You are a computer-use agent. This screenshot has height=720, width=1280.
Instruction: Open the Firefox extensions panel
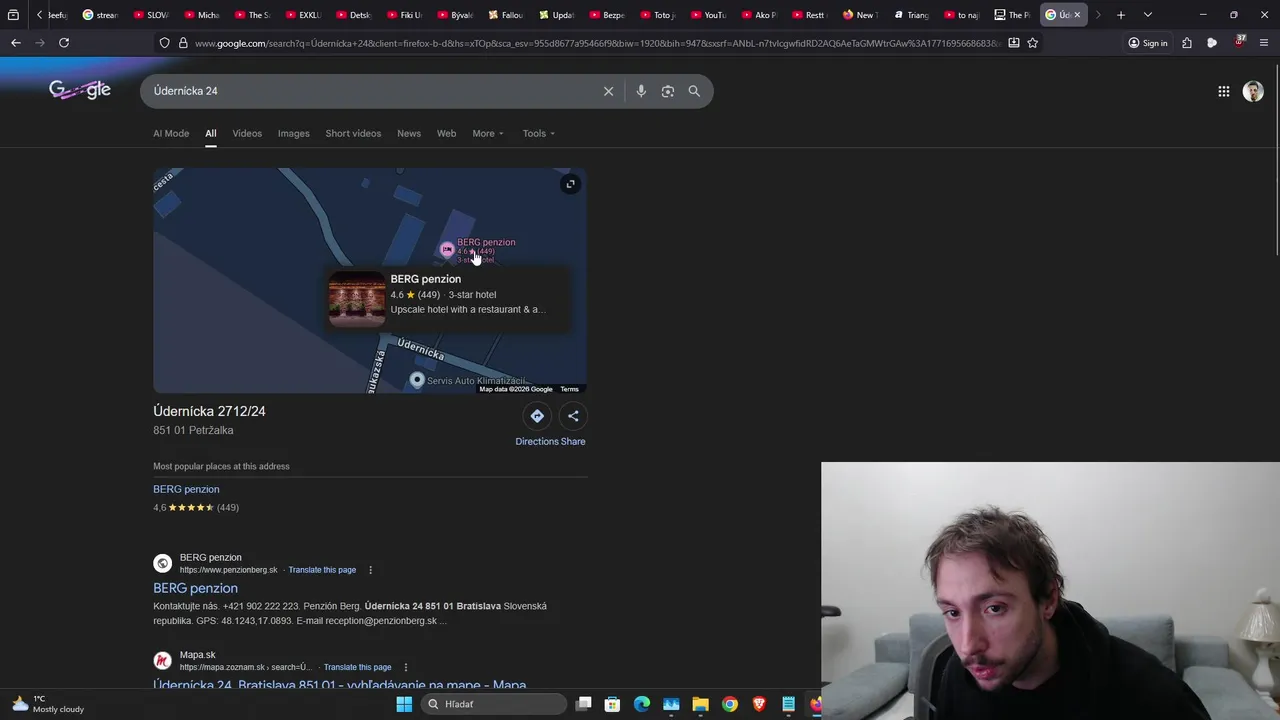1187,43
